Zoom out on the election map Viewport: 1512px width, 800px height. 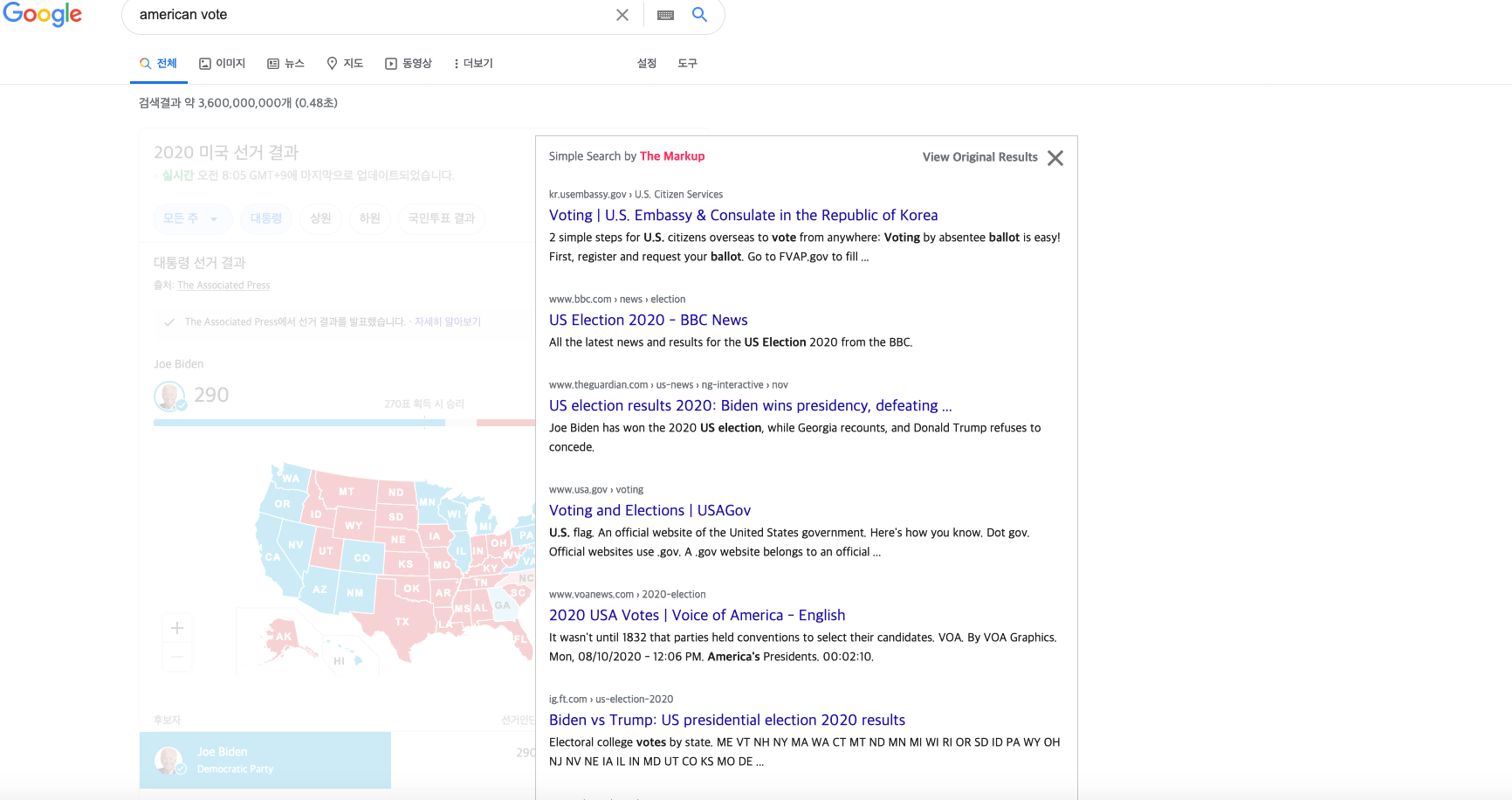[177, 657]
